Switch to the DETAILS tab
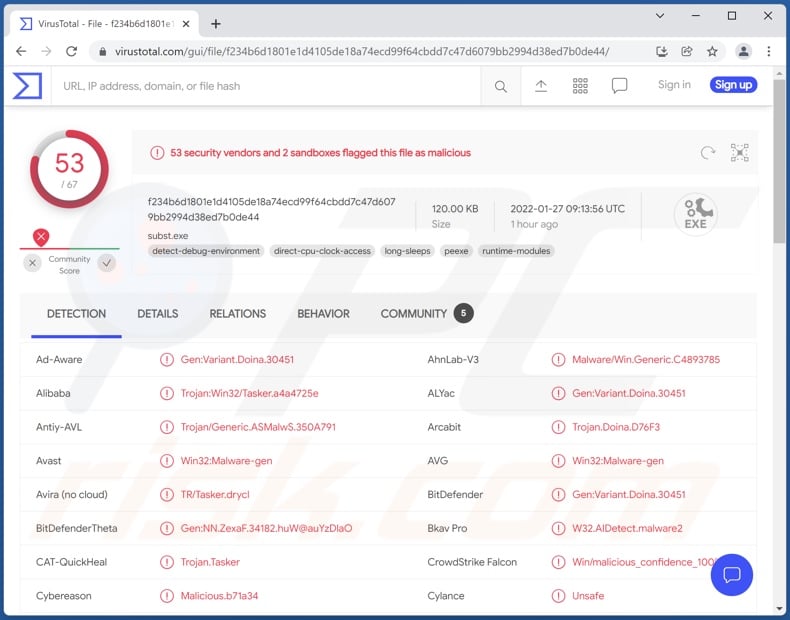The height and width of the screenshot is (620, 790). [158, 314]
